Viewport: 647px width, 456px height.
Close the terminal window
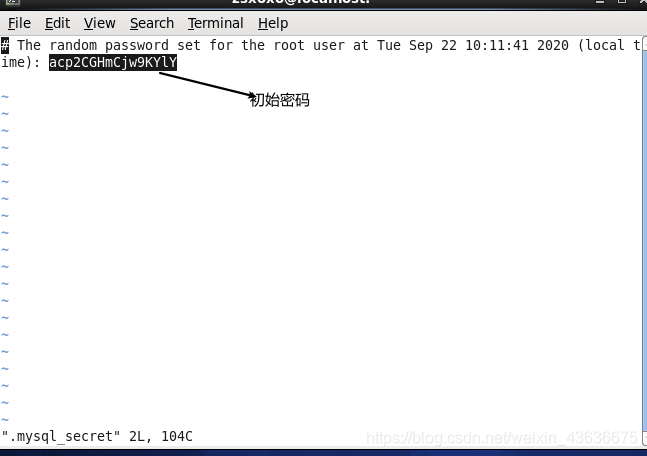[642, 2]
